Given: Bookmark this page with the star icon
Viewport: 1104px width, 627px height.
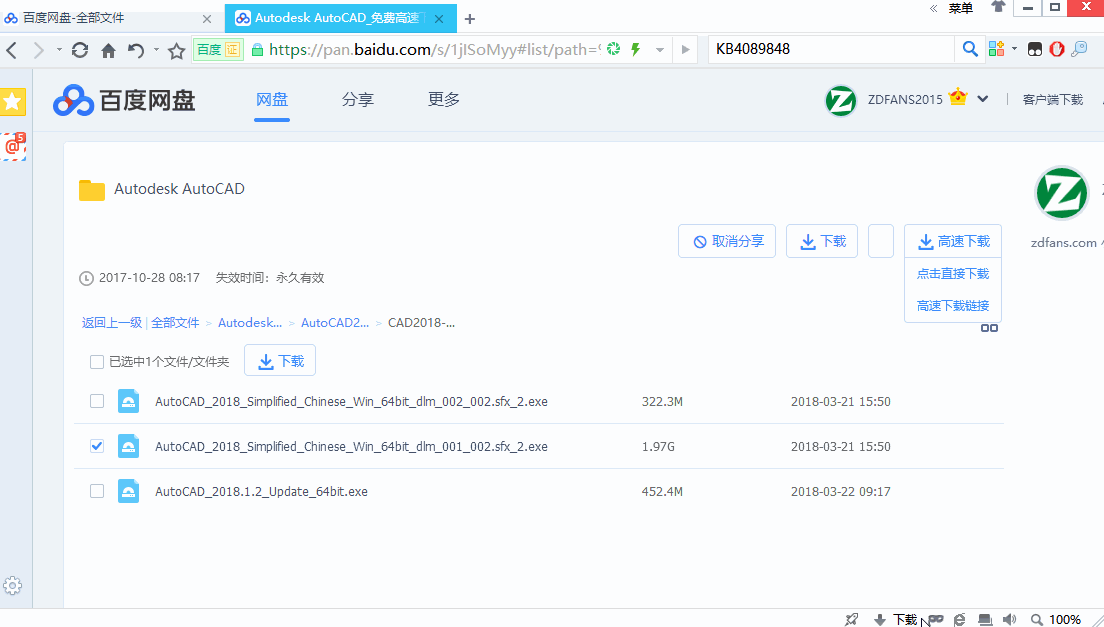Looking at the screenshot, I should coord(177,50).
